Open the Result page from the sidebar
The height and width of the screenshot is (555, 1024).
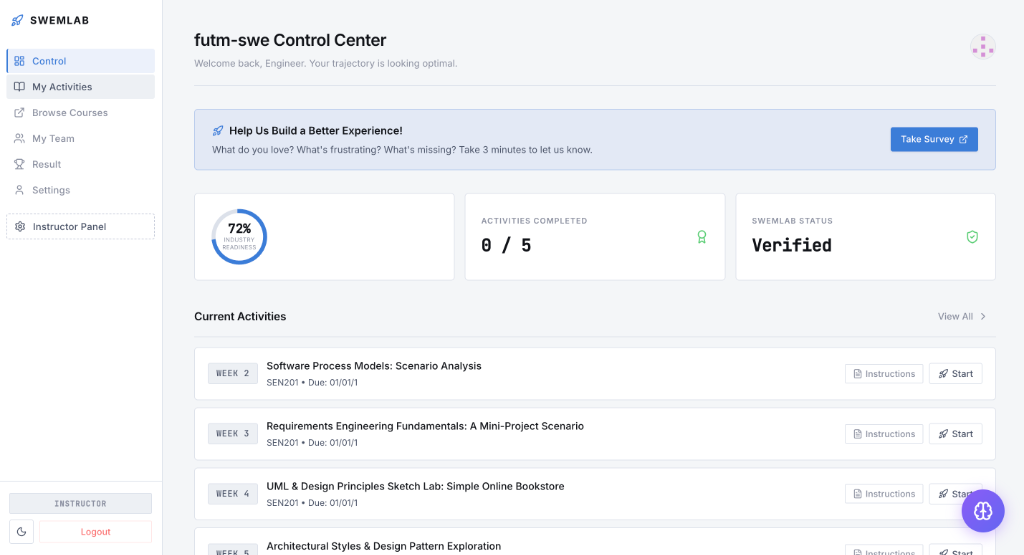tap(81, 164)
